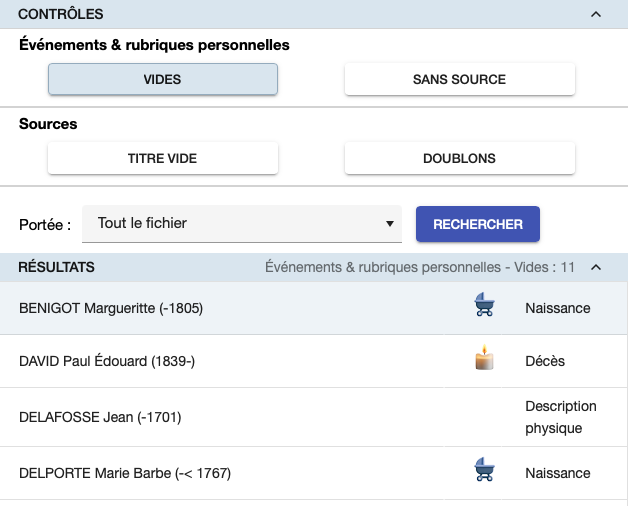Click the RÉSULTATS header title
This screenshot has height=506, width=628.
point(56,267)
